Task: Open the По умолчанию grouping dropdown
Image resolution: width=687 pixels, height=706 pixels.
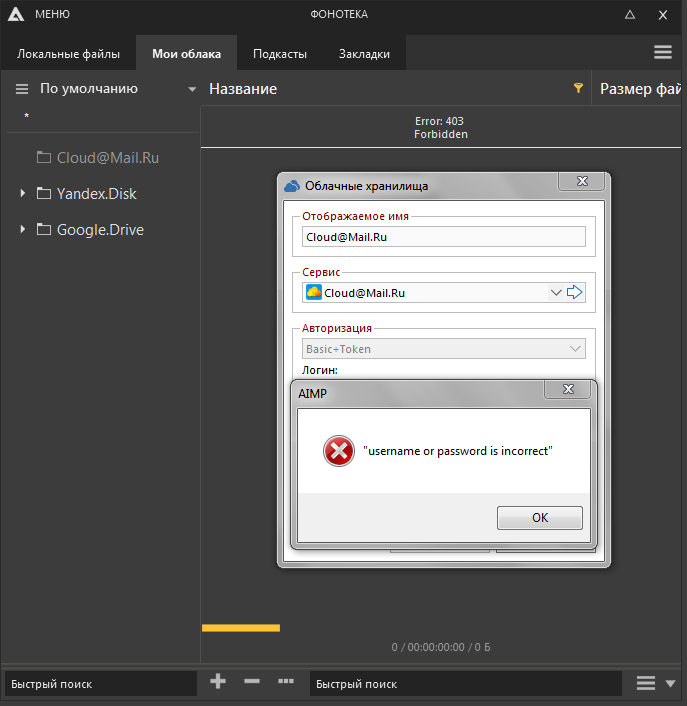Action: pyautogui.click(x=192, y=89)
